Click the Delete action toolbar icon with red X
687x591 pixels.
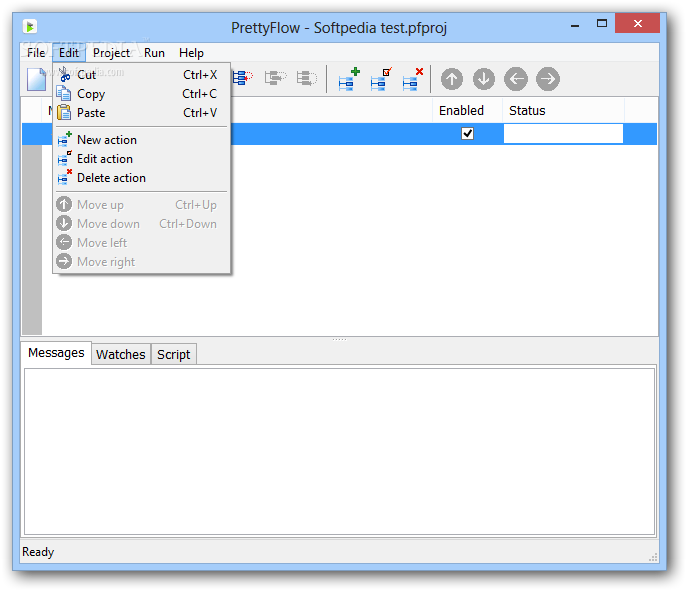(413, 79)
